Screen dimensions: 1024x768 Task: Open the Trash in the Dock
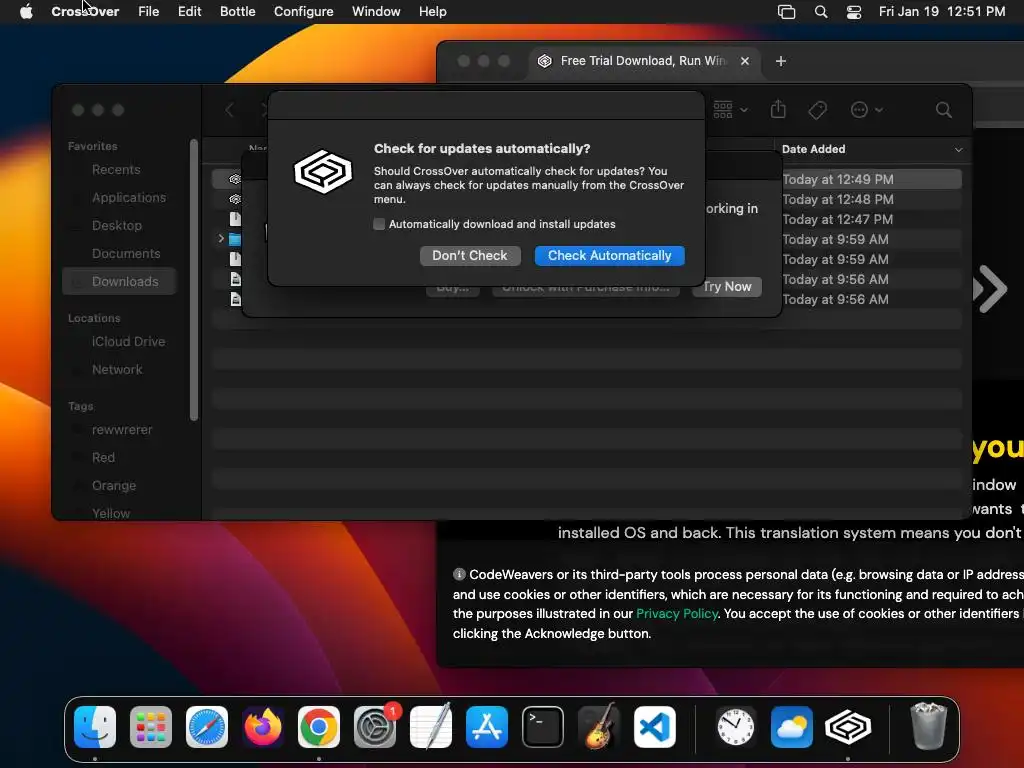coord(928,727)
